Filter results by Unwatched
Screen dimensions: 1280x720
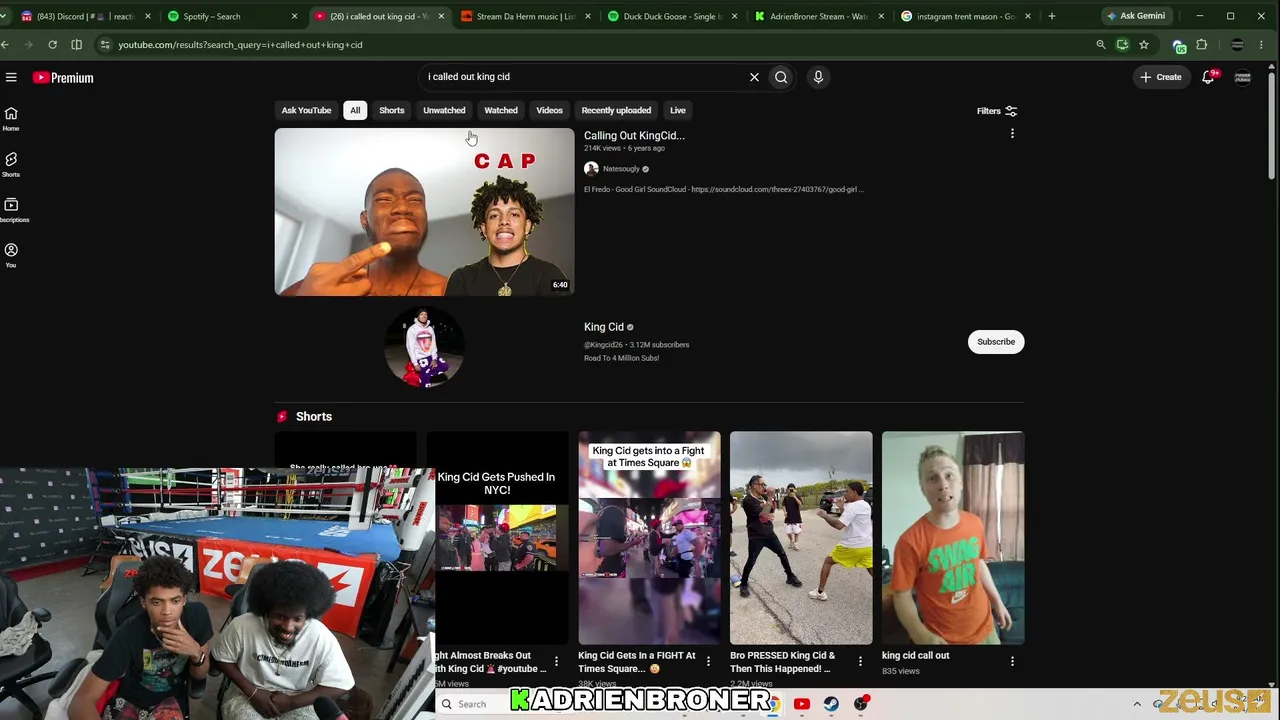coord(444,110)
